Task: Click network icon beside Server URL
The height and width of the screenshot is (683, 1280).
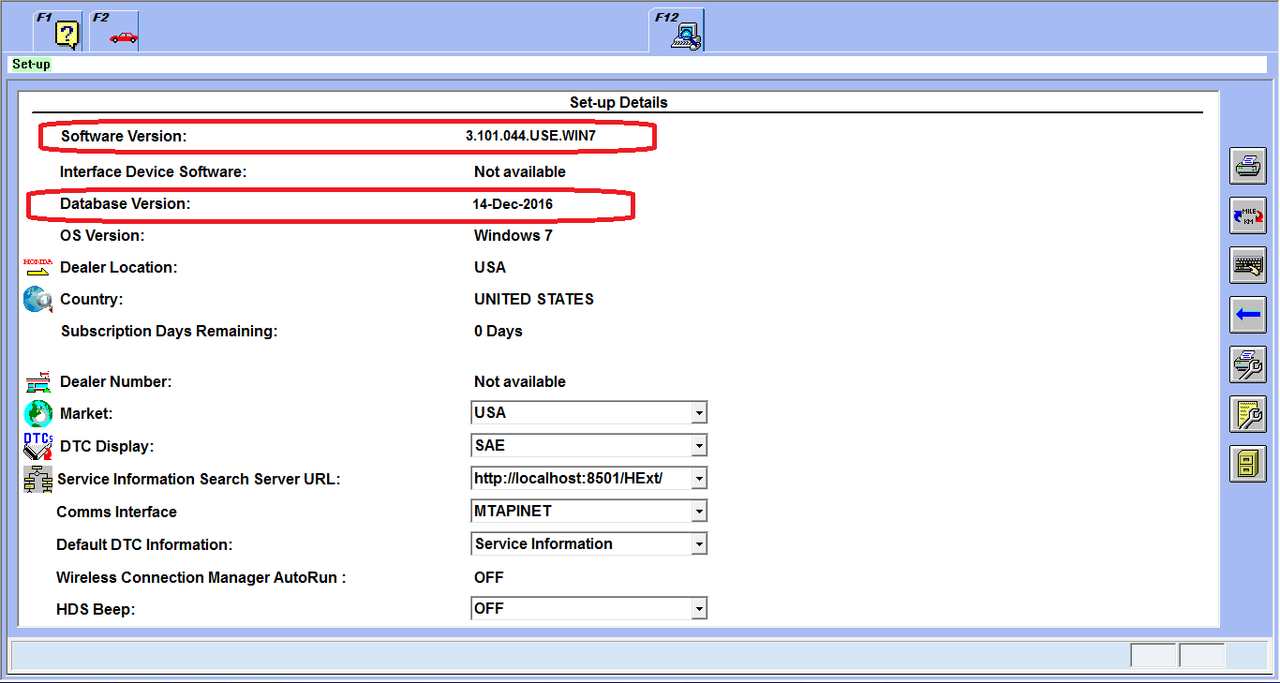Action: pos(37,479)
